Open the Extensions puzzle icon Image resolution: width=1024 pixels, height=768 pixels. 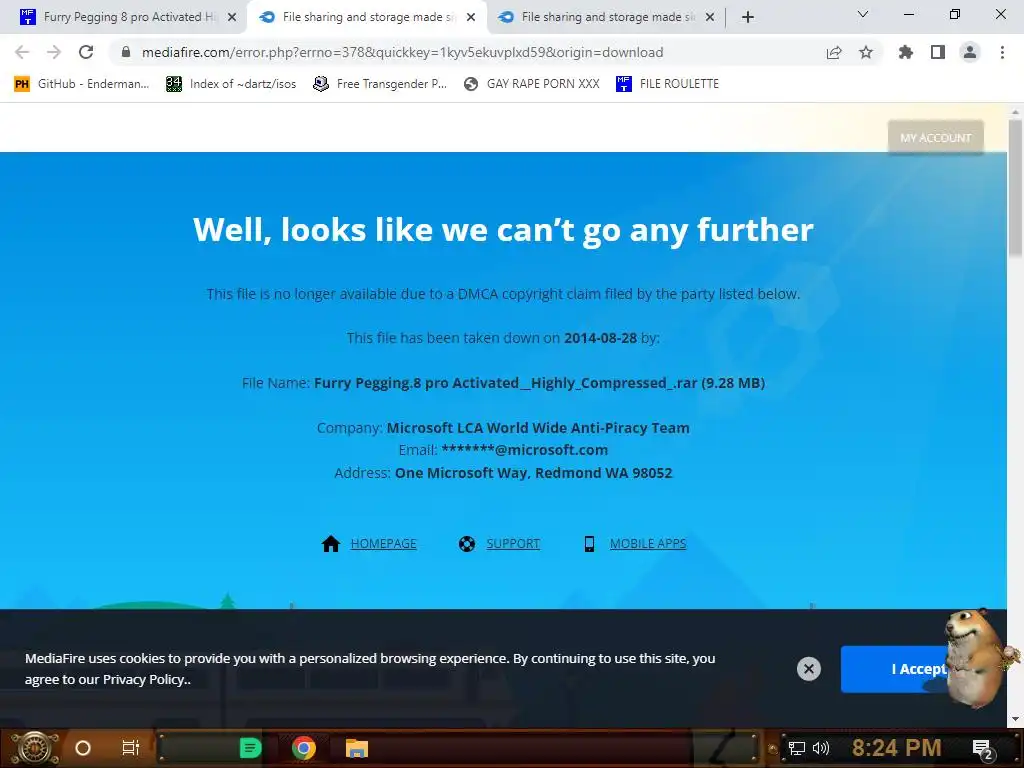click(906, 52)
